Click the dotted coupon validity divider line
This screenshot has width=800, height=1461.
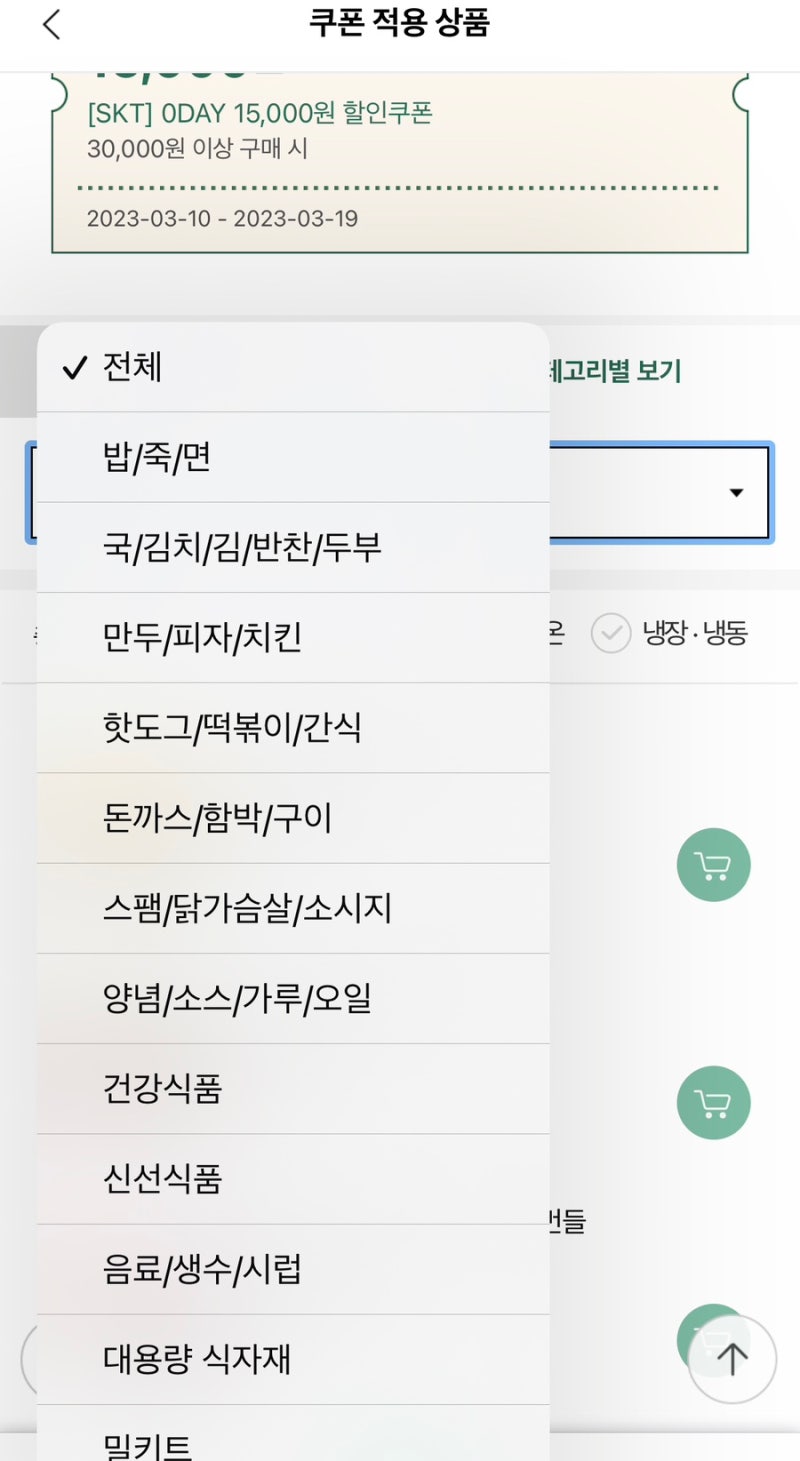398,188
